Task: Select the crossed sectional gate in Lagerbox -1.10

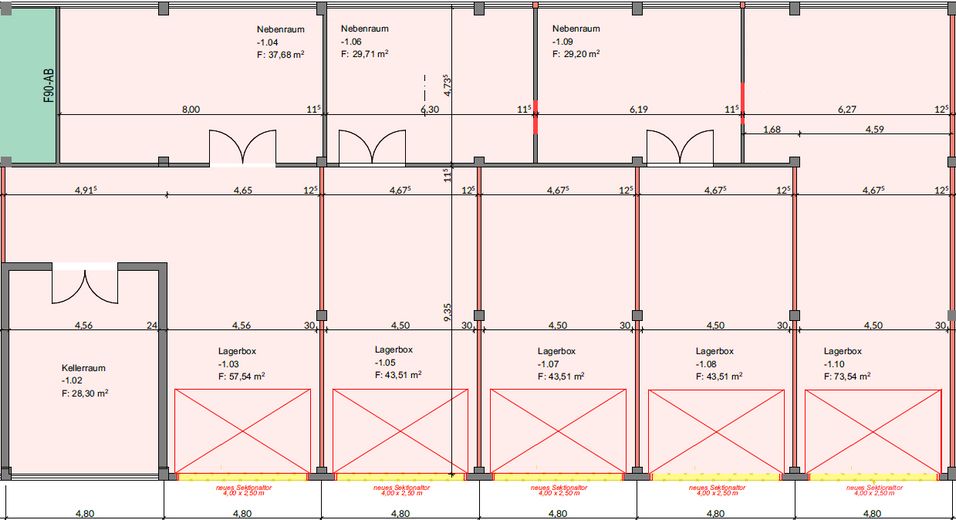Action: pyautogui.click(x=873, y=431)
